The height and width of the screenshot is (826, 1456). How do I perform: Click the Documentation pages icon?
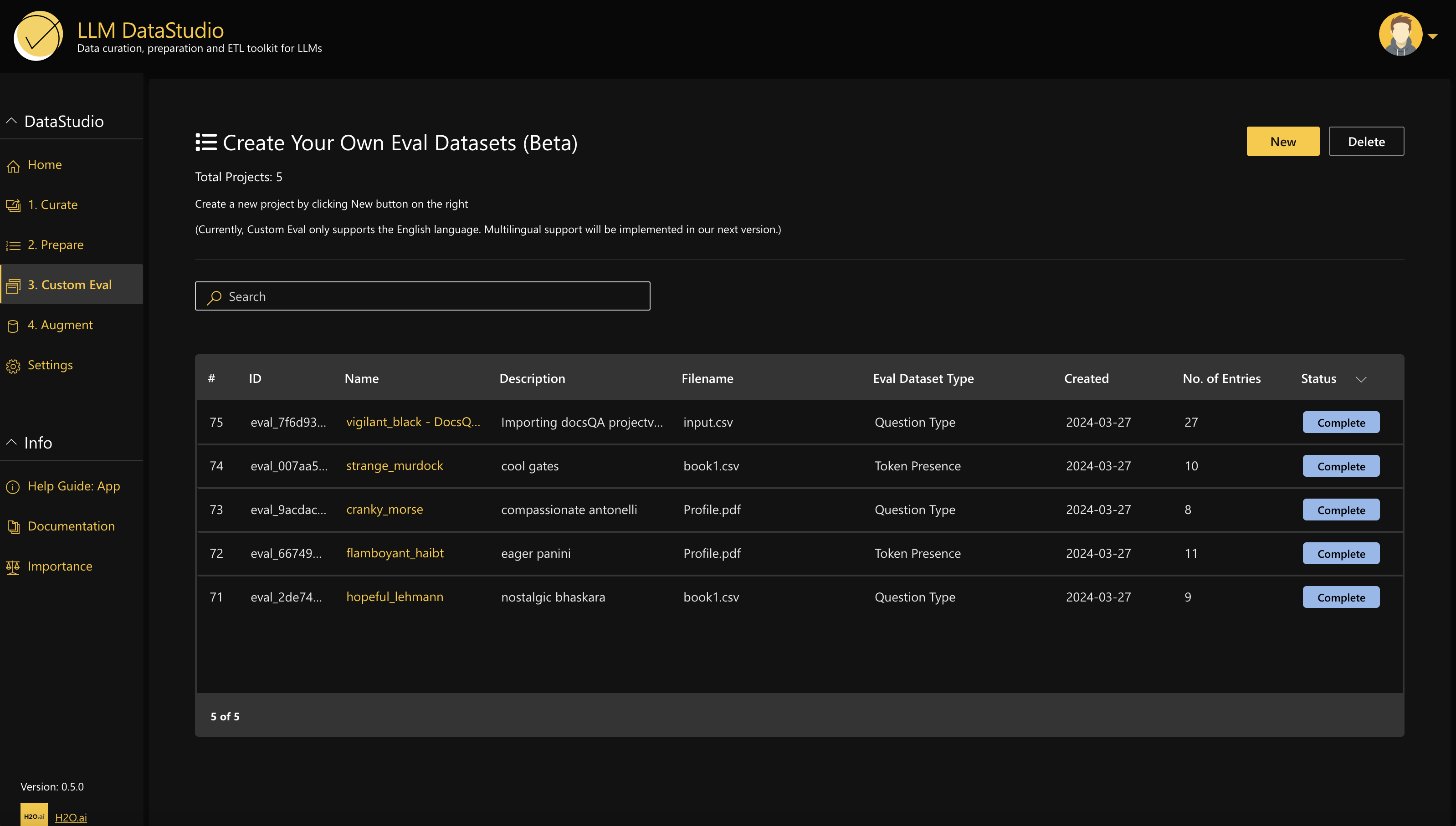point(13,527)
